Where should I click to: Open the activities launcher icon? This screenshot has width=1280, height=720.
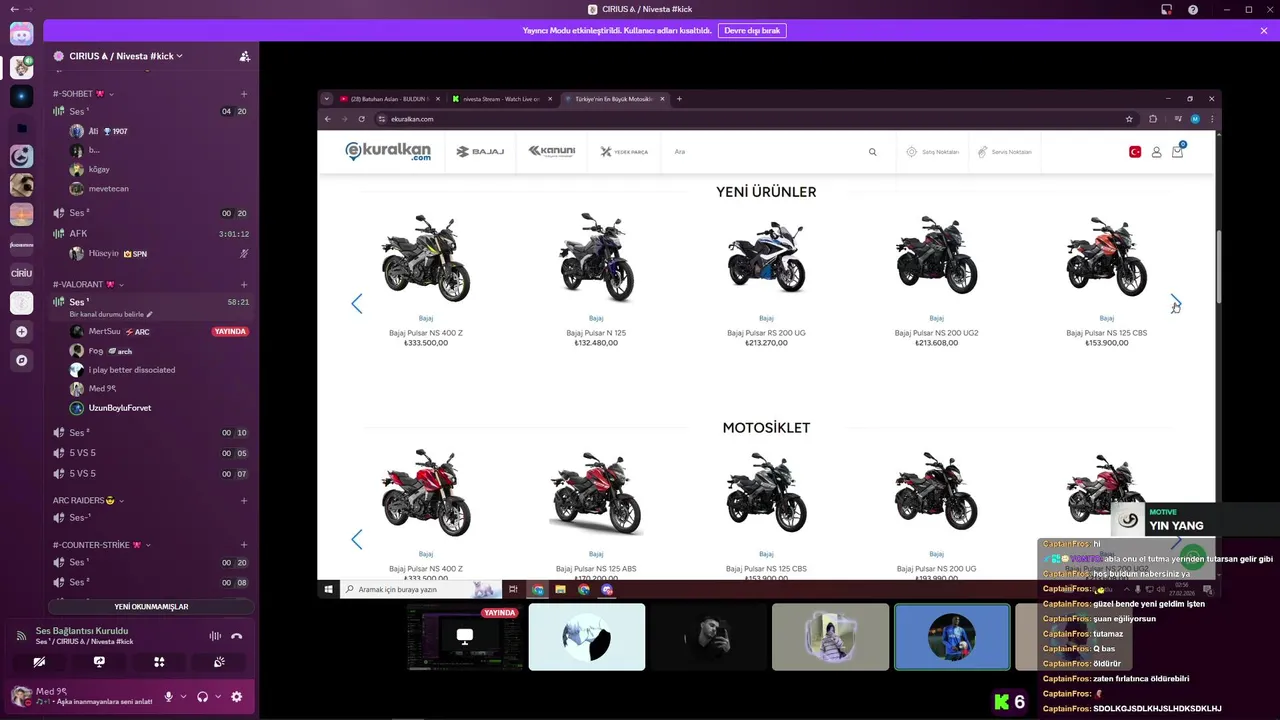coord(159,662)
